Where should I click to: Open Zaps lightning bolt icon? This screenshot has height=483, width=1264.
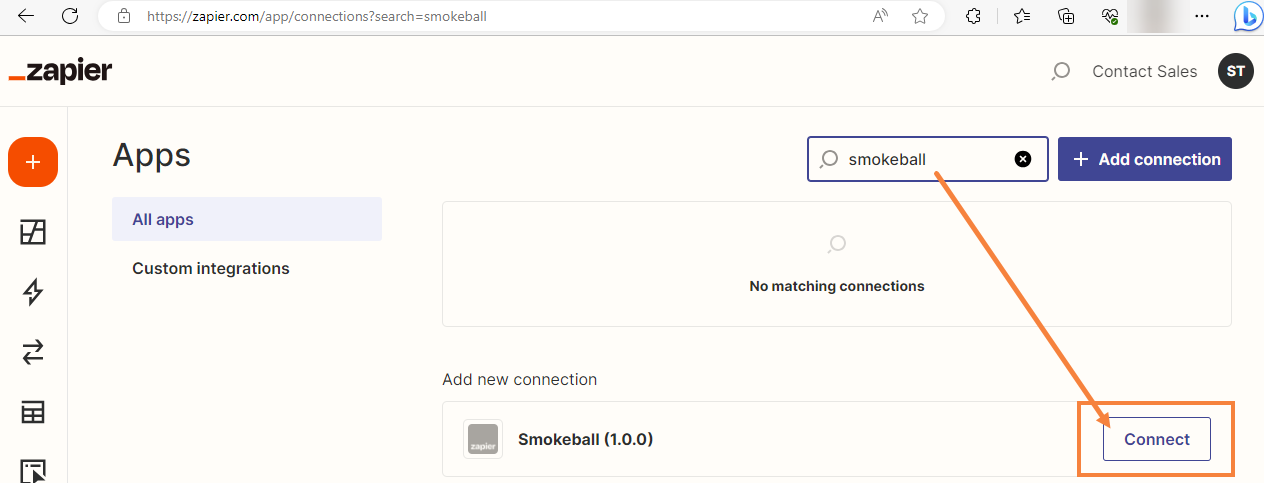[33, 292]
